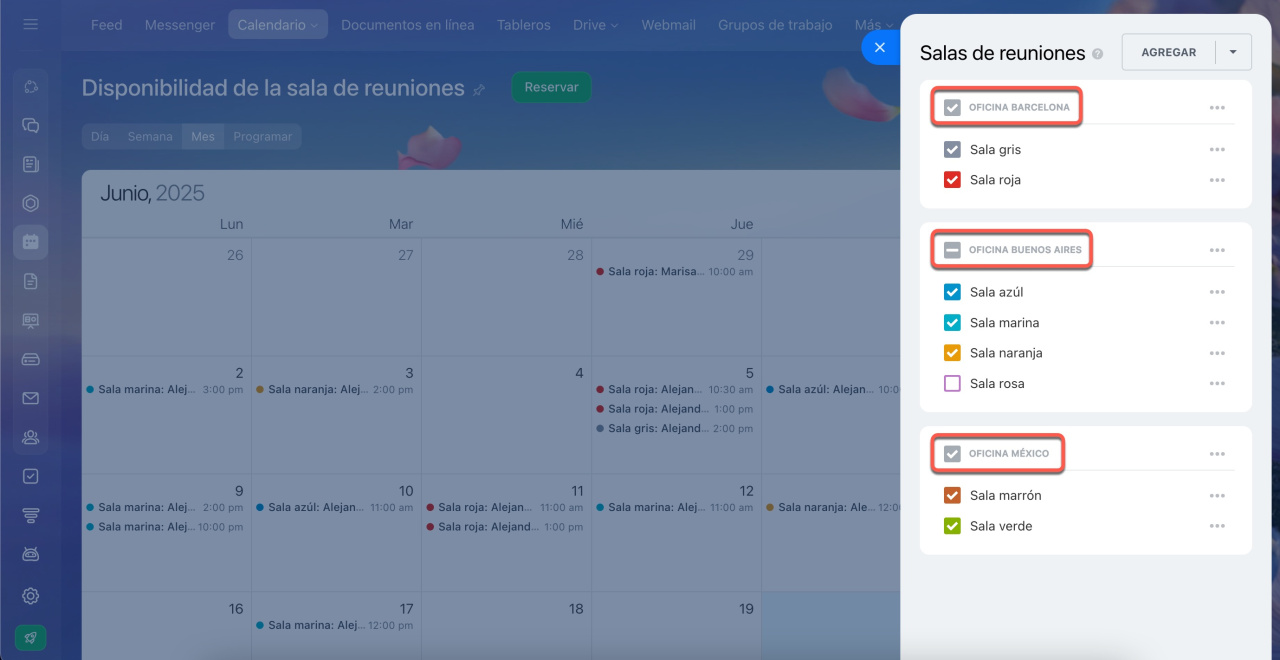Open chat messages icon in left sidebar
Viewport: 1280px width, 660px height.
click(x=31, y=126)
